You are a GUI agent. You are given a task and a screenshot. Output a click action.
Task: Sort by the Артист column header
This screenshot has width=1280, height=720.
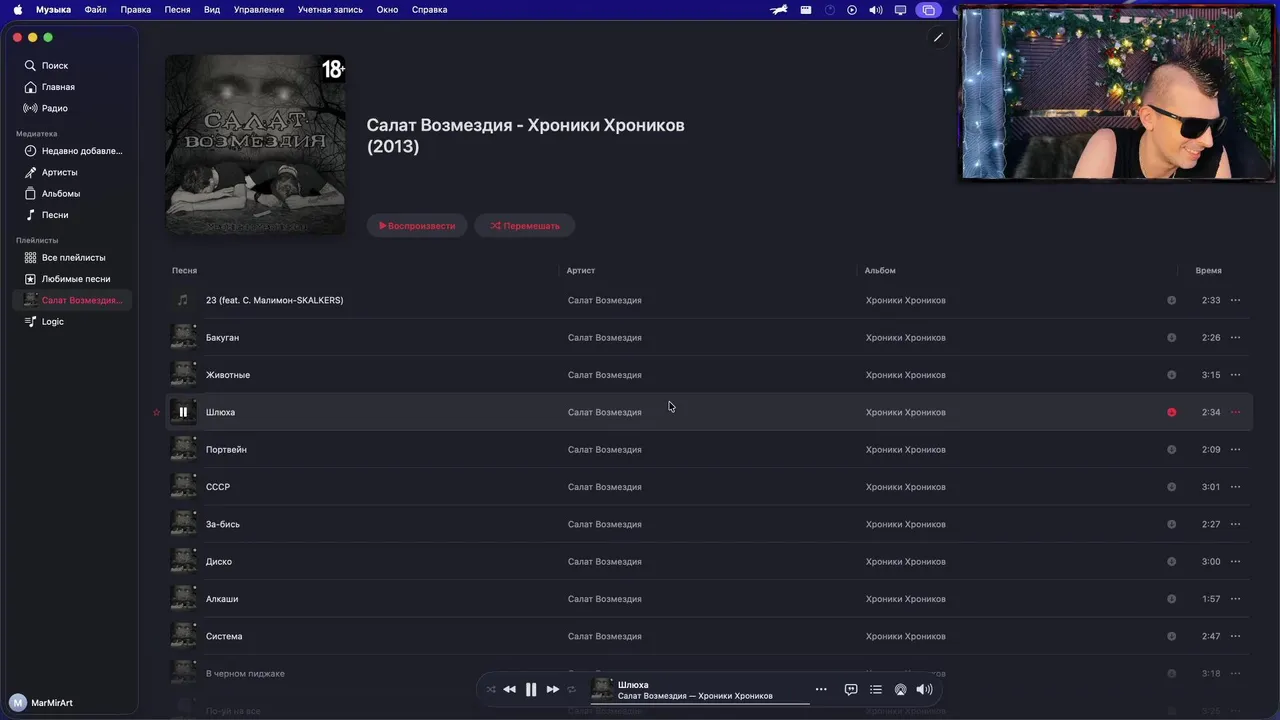[x=581, y=271]
